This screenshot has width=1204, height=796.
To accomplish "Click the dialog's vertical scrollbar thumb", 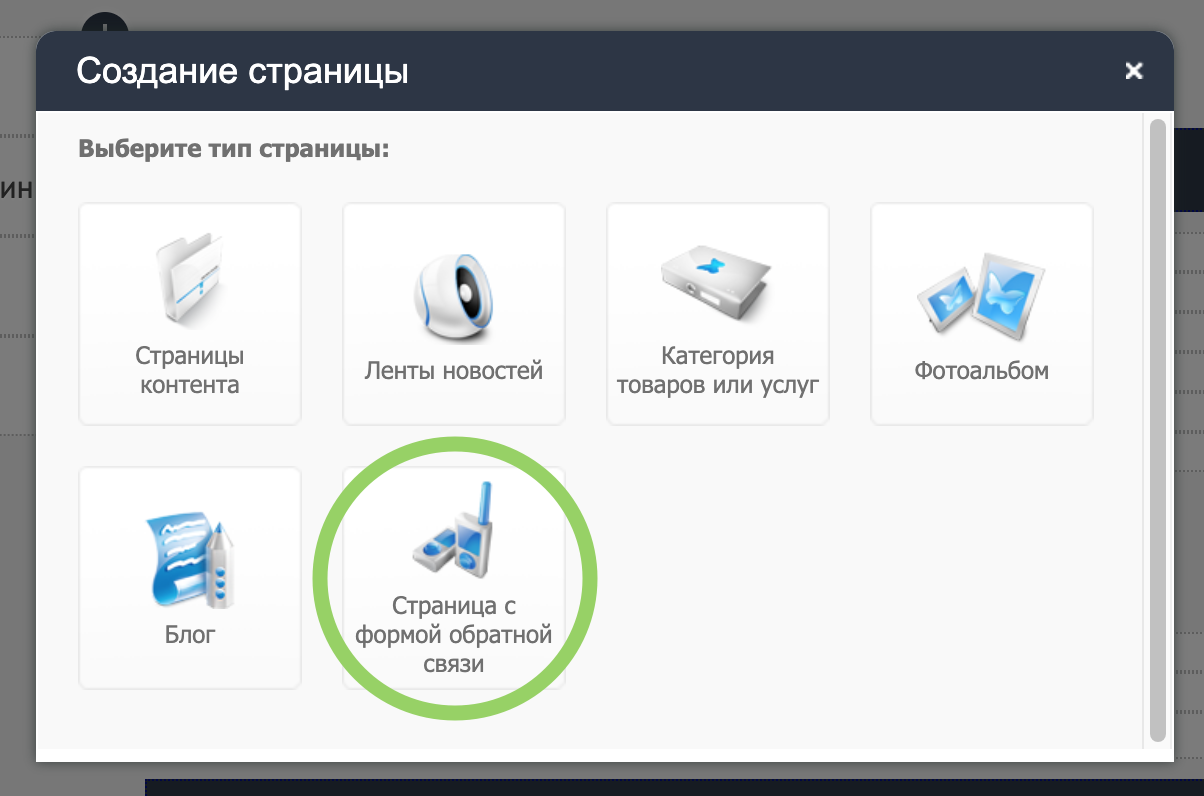I will pos(1157,430).
